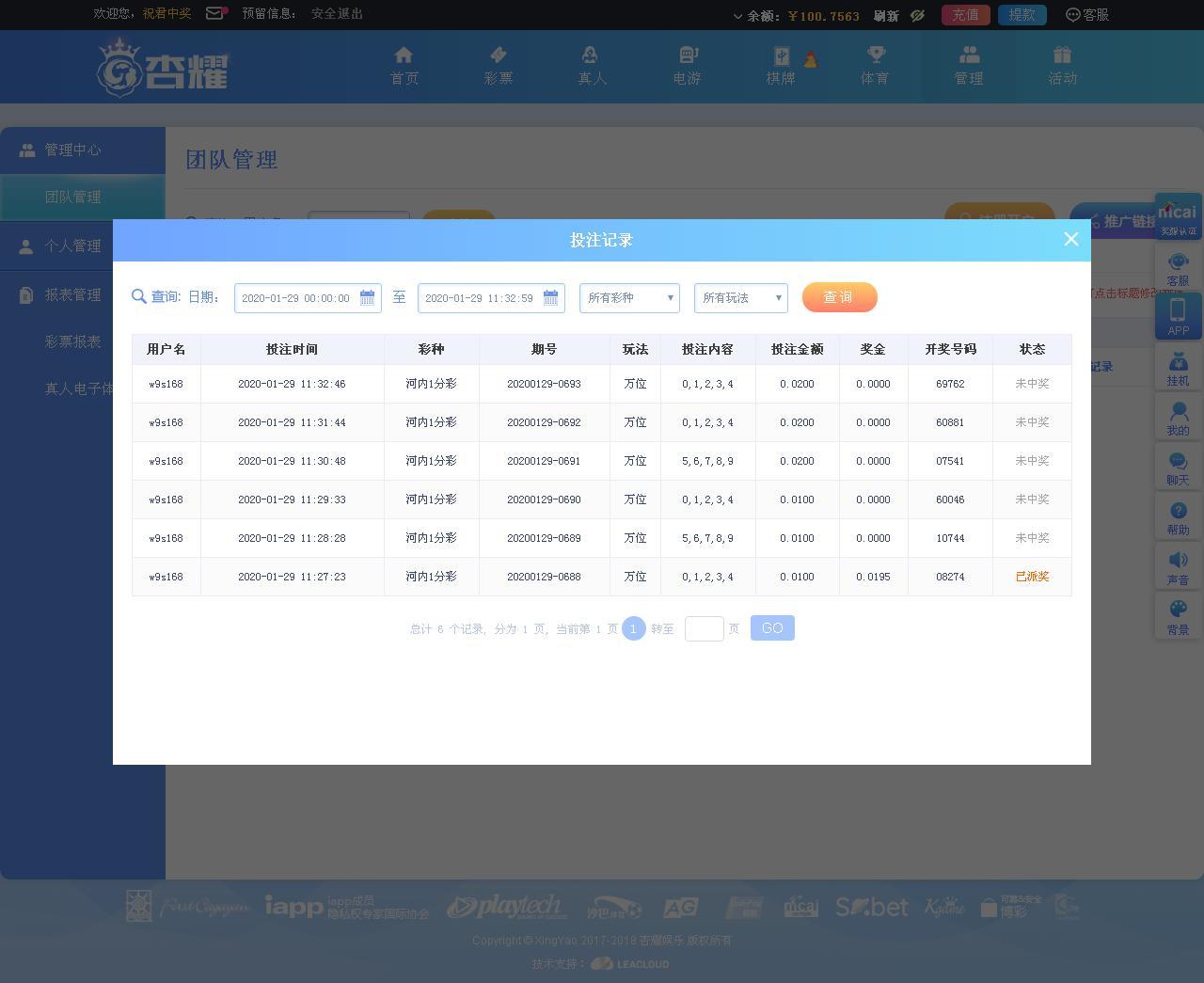Click iapp logo in footer

pos(346,907)
